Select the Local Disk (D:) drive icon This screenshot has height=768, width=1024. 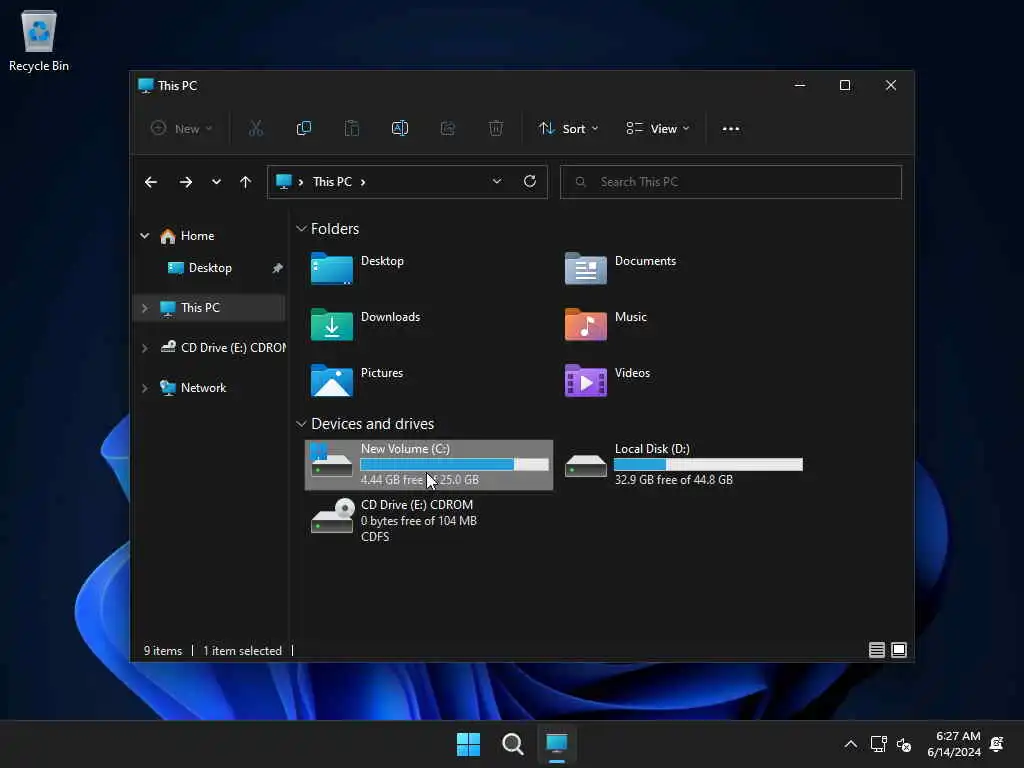(x=585, y=466)
